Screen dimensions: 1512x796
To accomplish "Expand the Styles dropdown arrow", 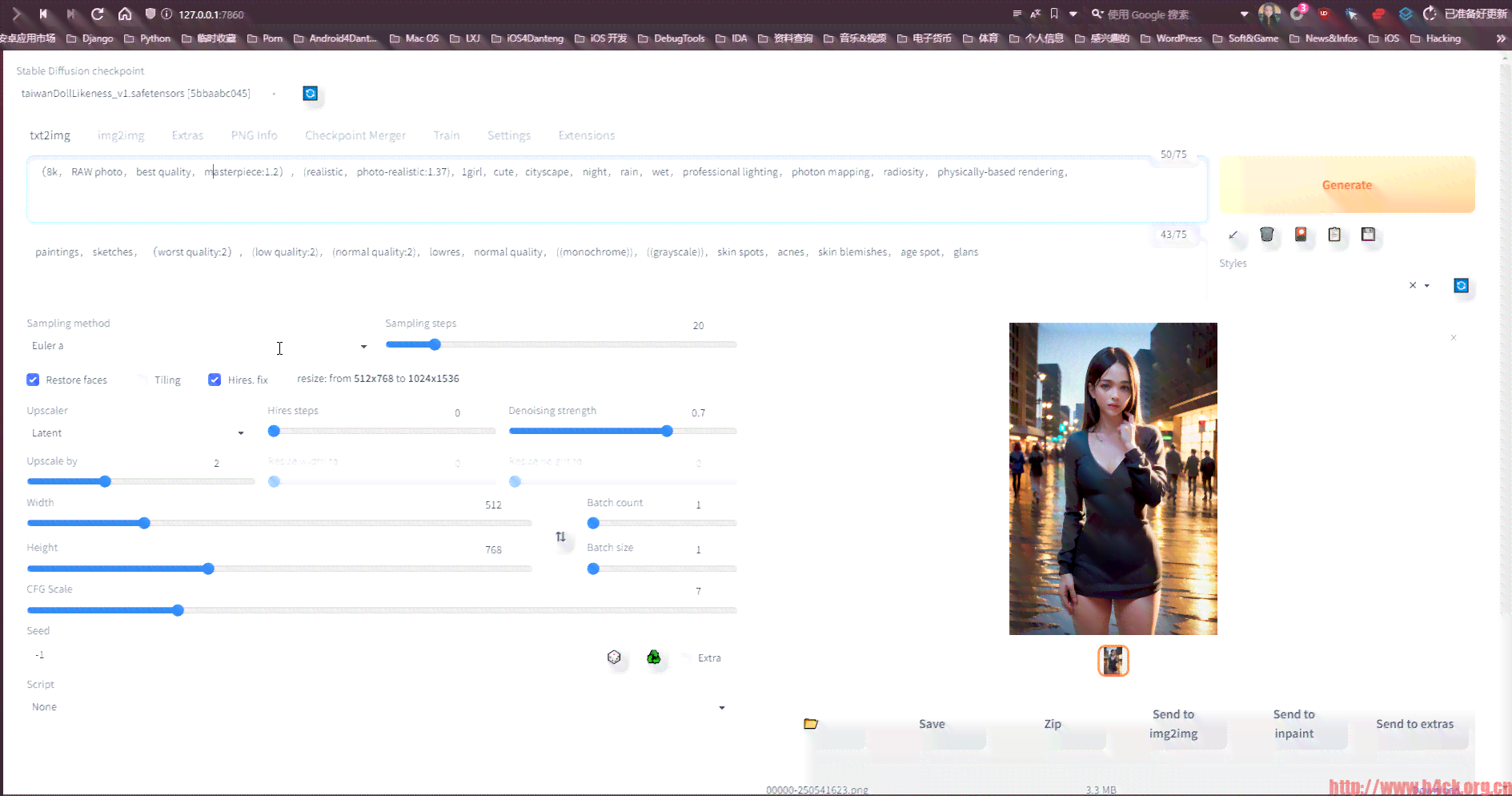I will pos(1427,286).
